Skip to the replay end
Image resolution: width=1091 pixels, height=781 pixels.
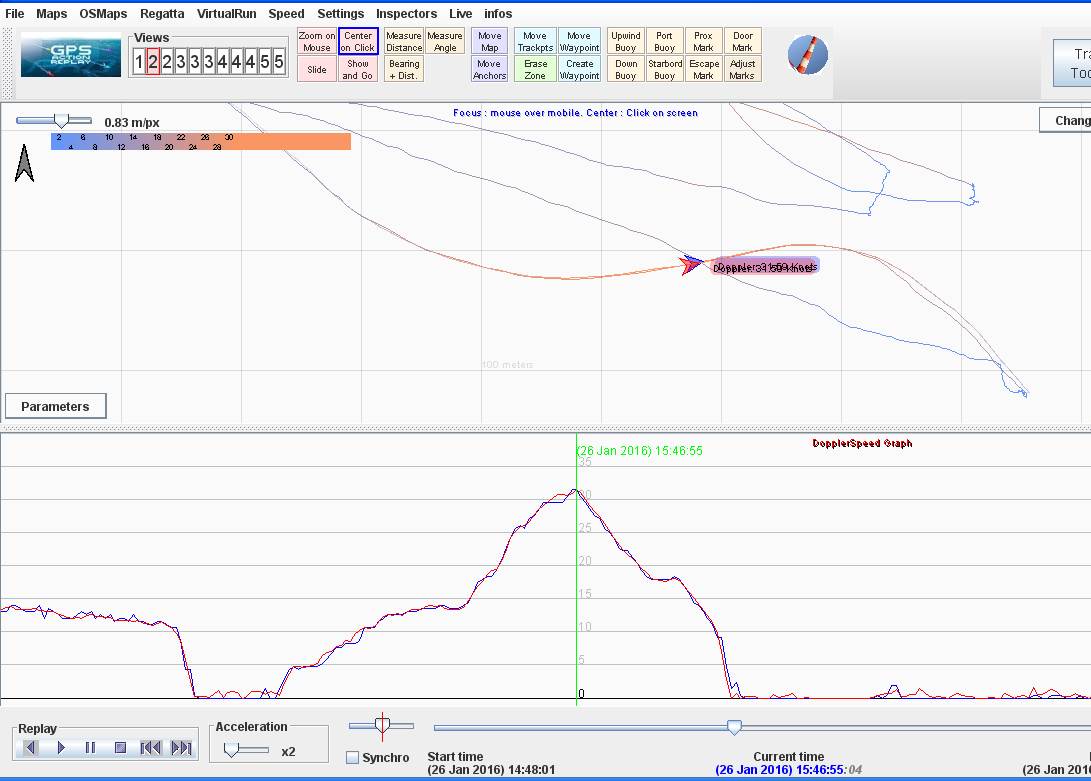[181, 747]
